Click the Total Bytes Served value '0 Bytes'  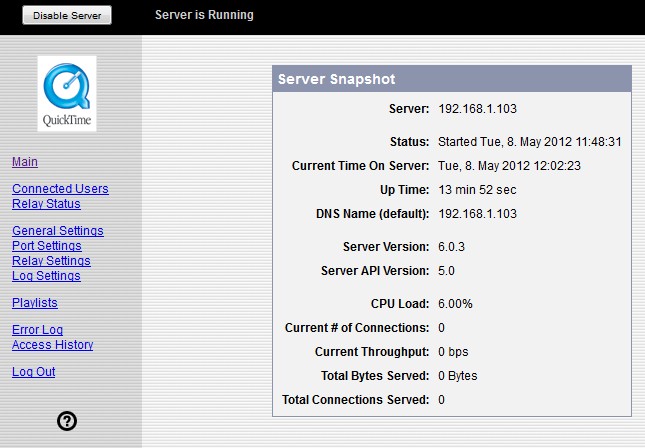point(457,376)
